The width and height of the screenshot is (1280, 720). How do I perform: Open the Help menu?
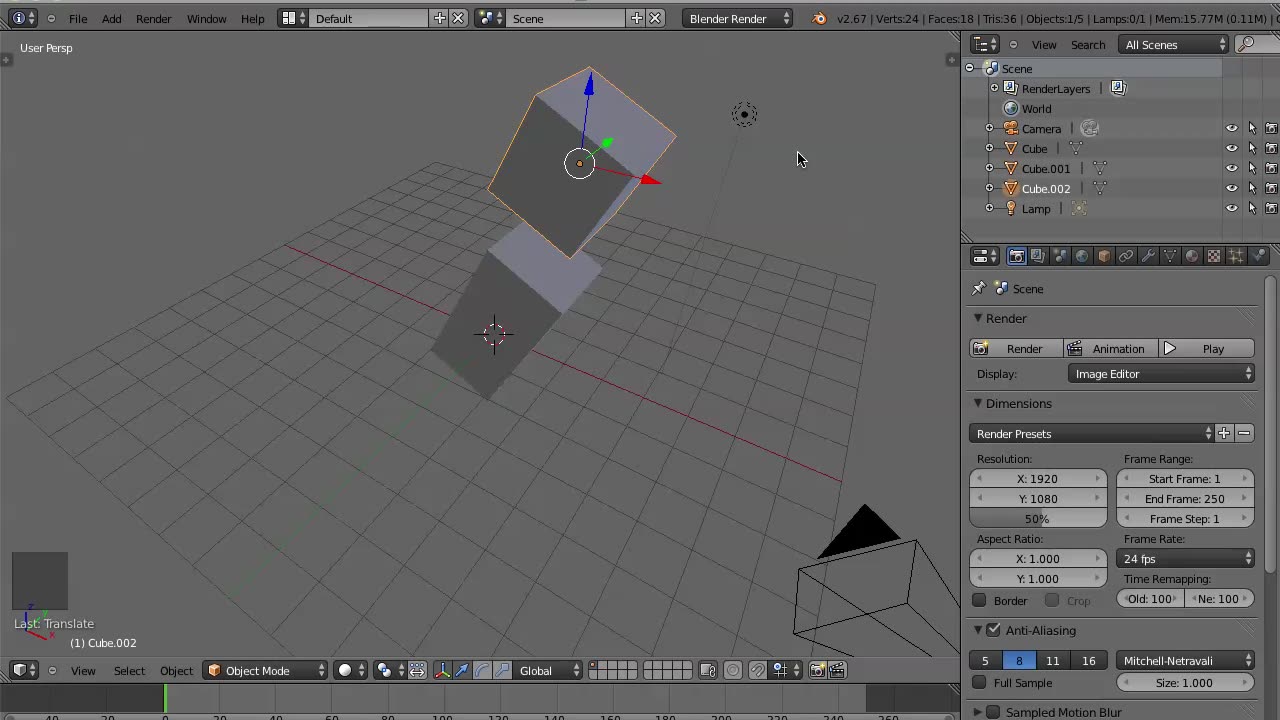(252, 18)
